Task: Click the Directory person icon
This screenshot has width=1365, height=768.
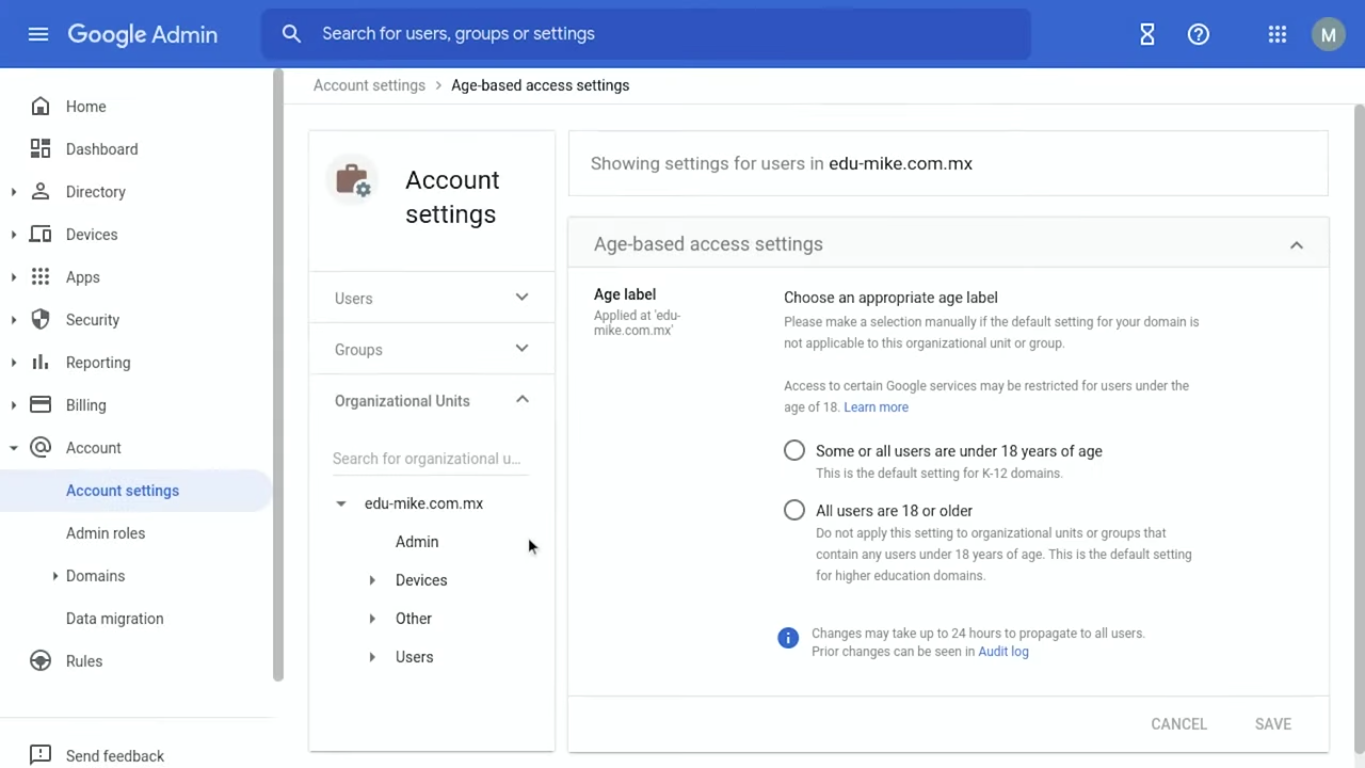Action: [40, 191]
